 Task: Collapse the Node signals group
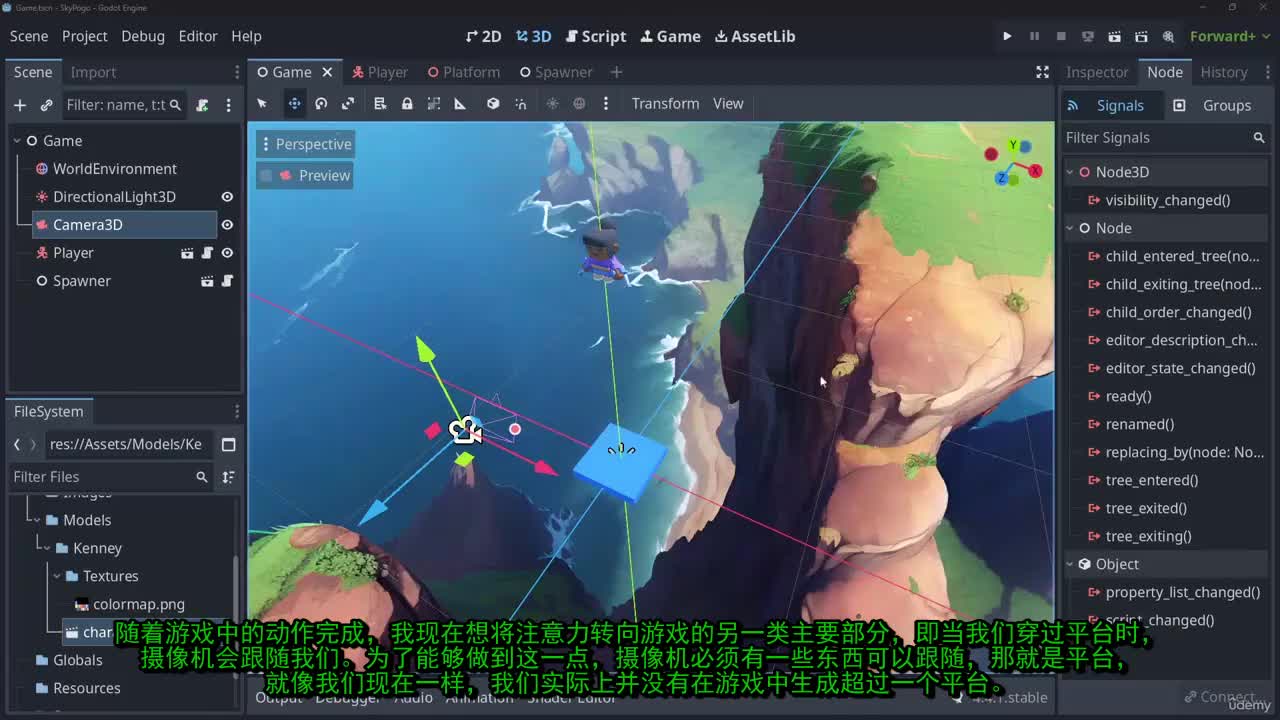(1070, 228)
